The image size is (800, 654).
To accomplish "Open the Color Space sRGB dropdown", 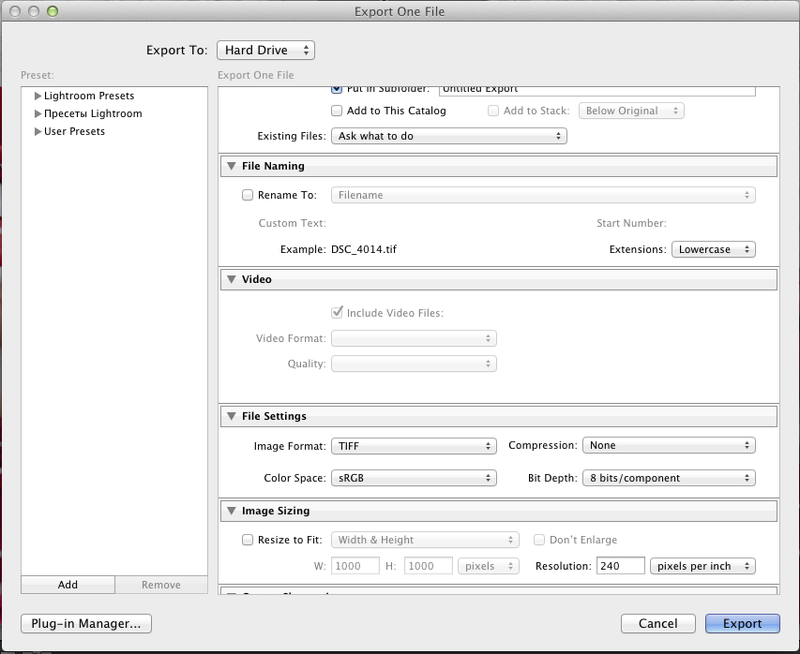I will 413,478.
